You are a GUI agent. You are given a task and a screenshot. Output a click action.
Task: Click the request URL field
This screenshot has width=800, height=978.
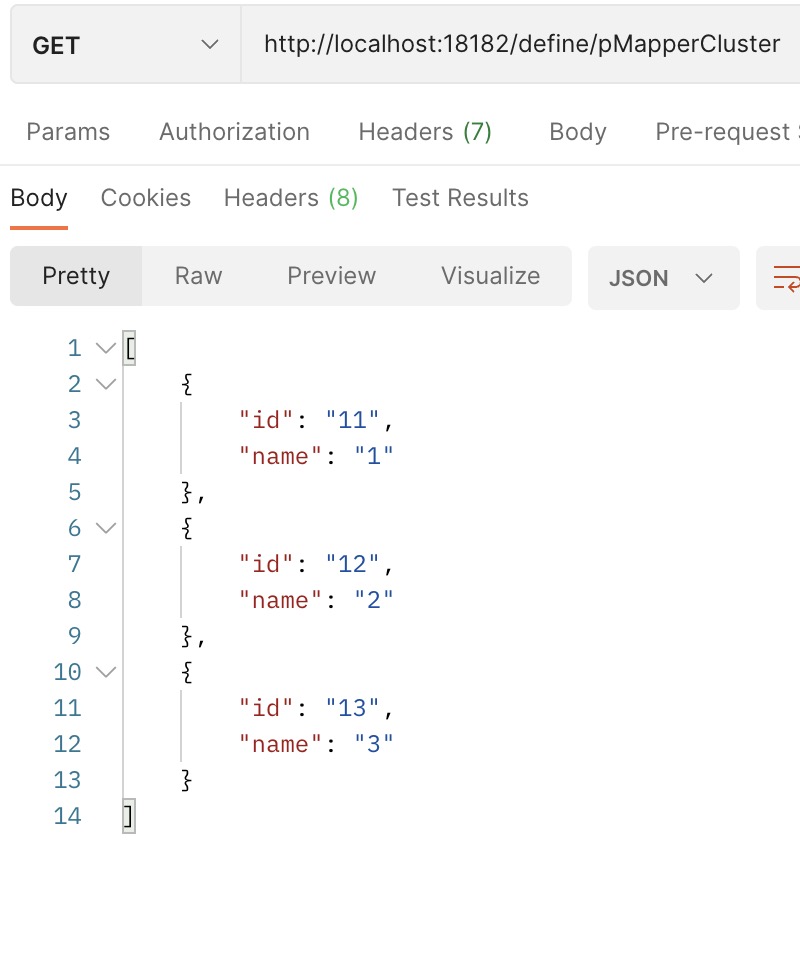pyautogui.click(x=520, y=44)
